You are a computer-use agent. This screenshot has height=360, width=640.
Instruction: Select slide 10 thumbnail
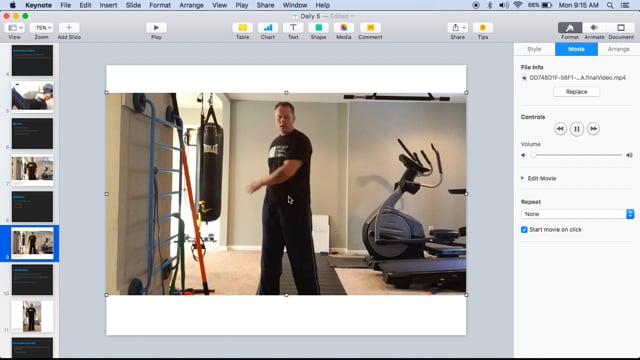click(x=32, y=280)
